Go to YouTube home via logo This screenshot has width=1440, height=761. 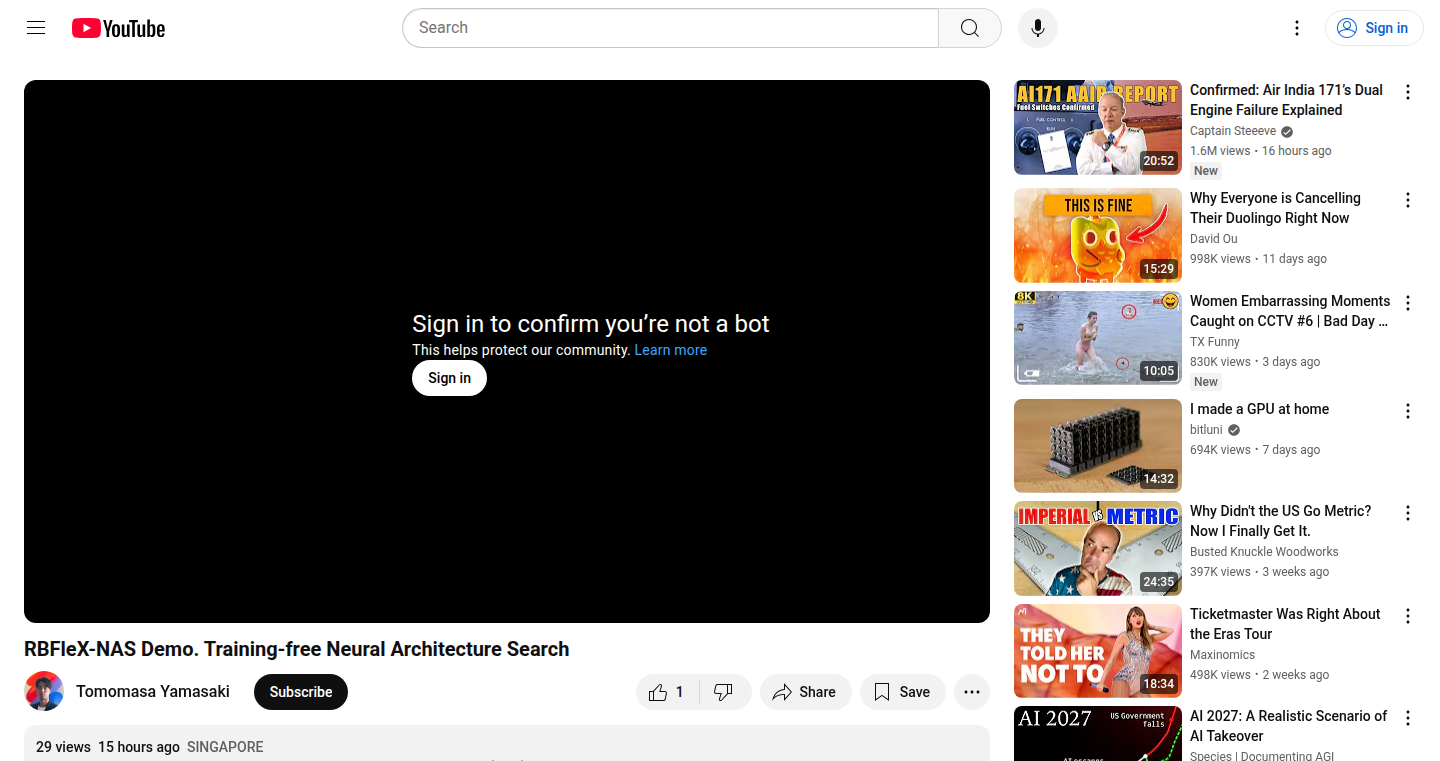[118, 28]
